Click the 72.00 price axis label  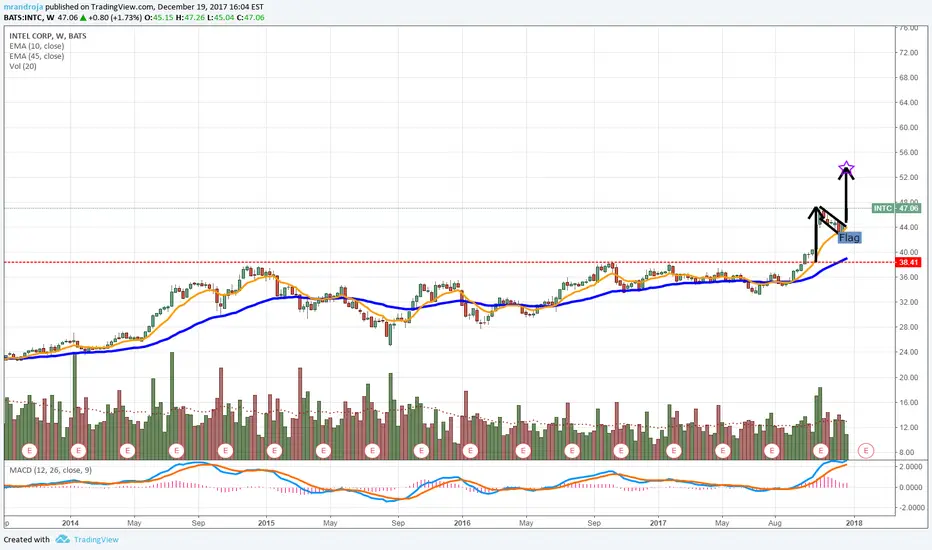tap(908, 52)
